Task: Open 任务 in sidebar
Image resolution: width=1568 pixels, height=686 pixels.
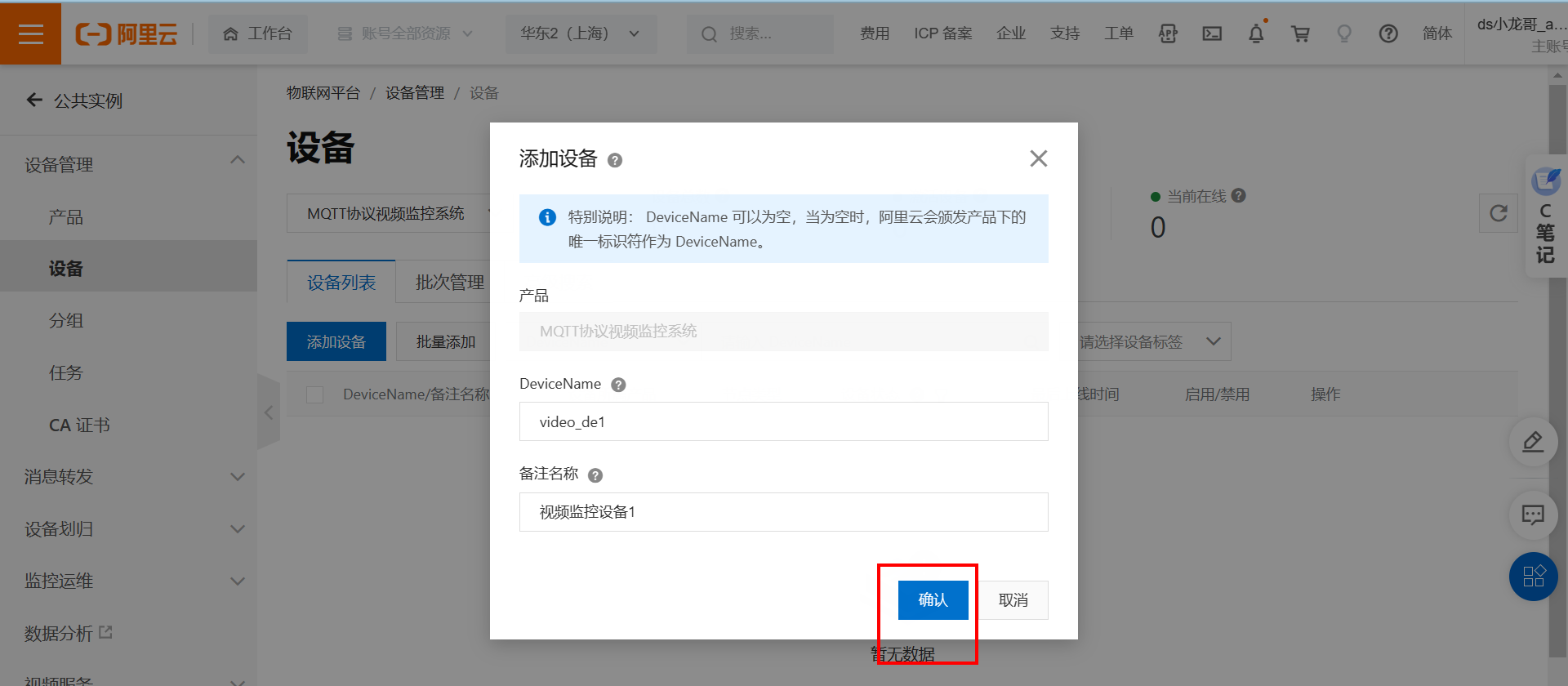Action: pos(65,372)
